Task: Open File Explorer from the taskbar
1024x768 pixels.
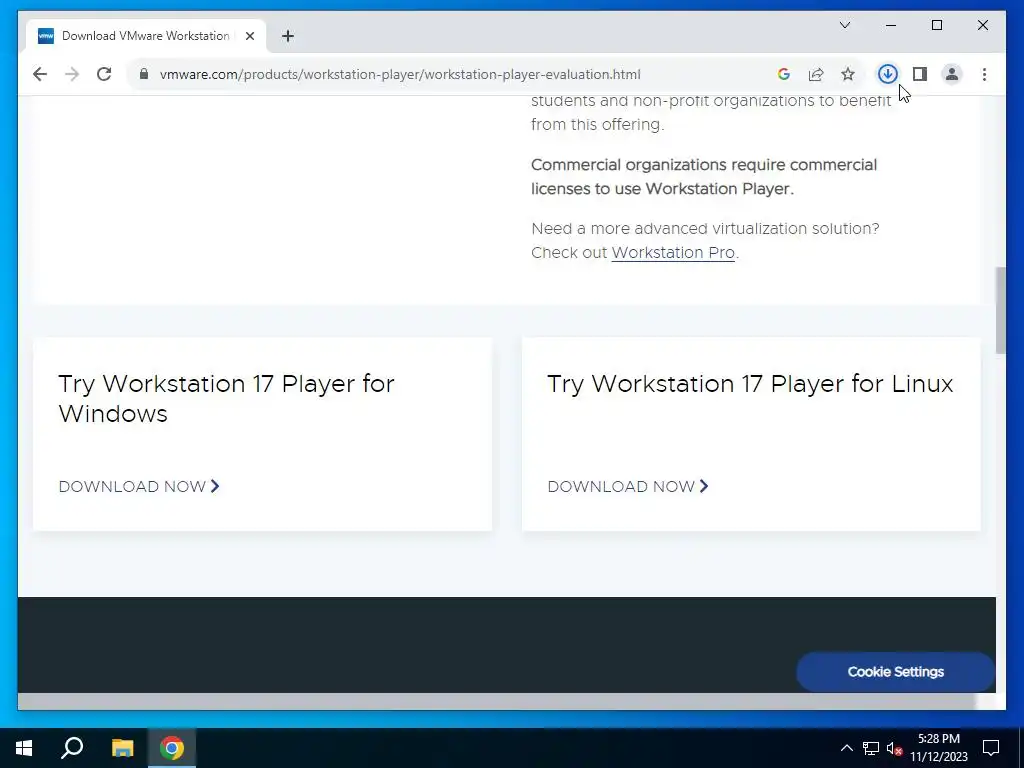Action: pos(122,748)
